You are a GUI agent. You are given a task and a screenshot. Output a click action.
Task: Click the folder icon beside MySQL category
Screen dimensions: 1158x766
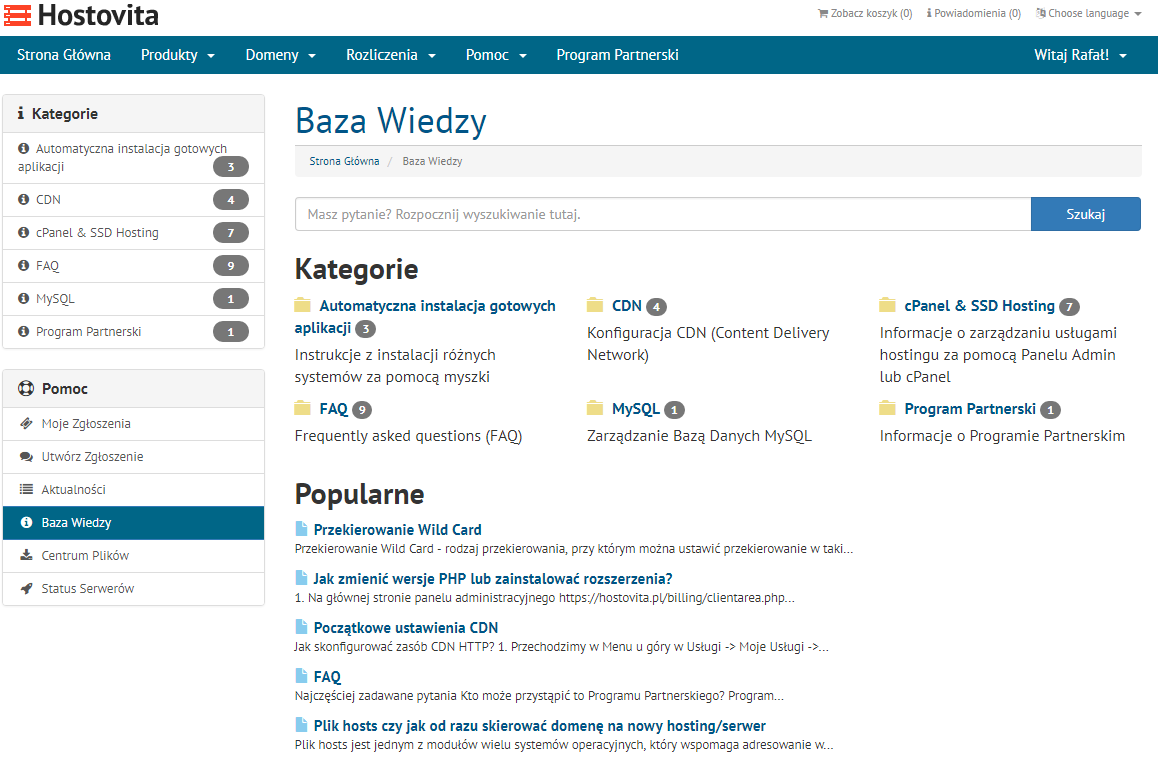click(595, 408)
